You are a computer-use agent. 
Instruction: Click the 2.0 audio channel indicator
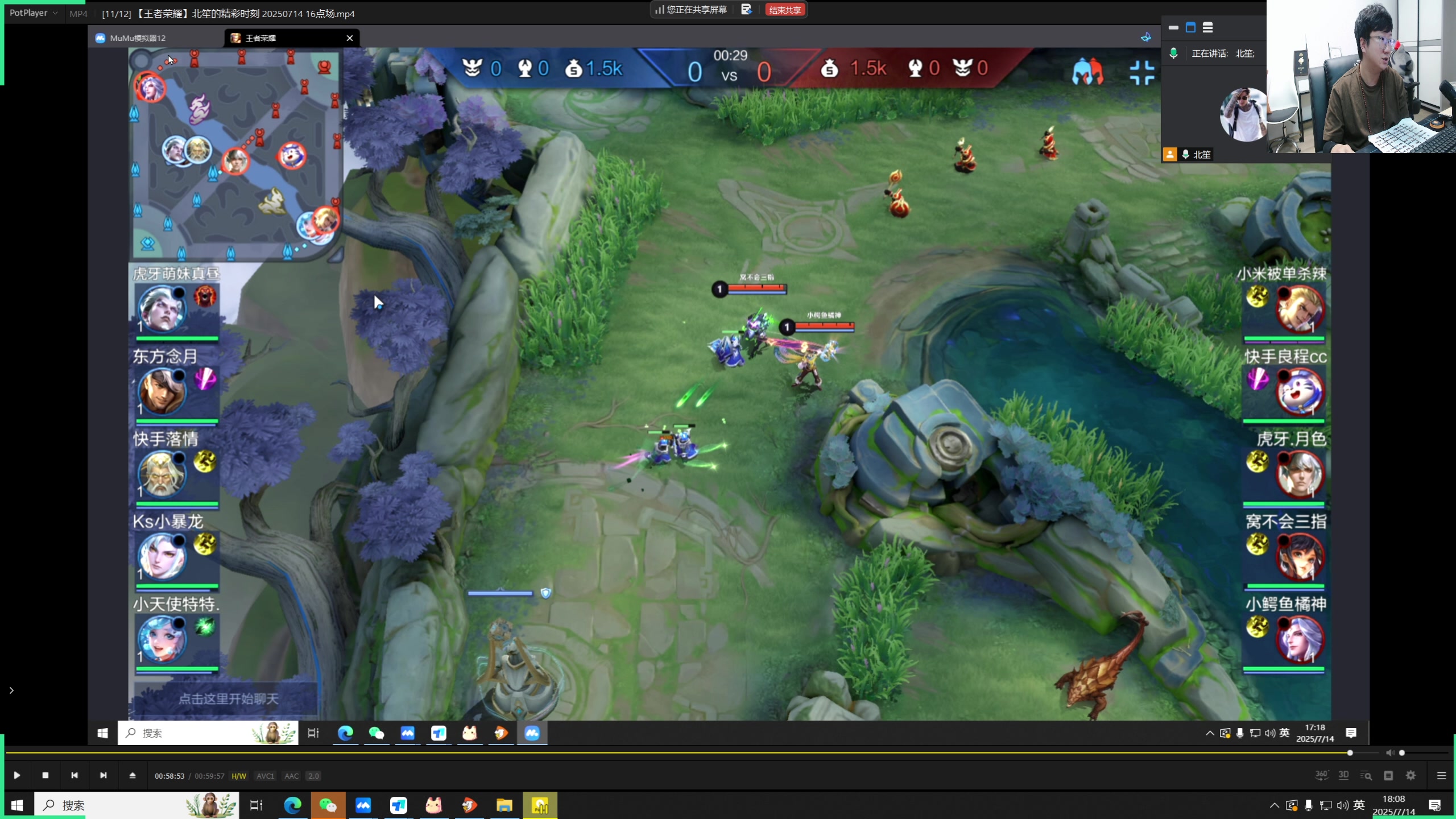coord(313,776)
